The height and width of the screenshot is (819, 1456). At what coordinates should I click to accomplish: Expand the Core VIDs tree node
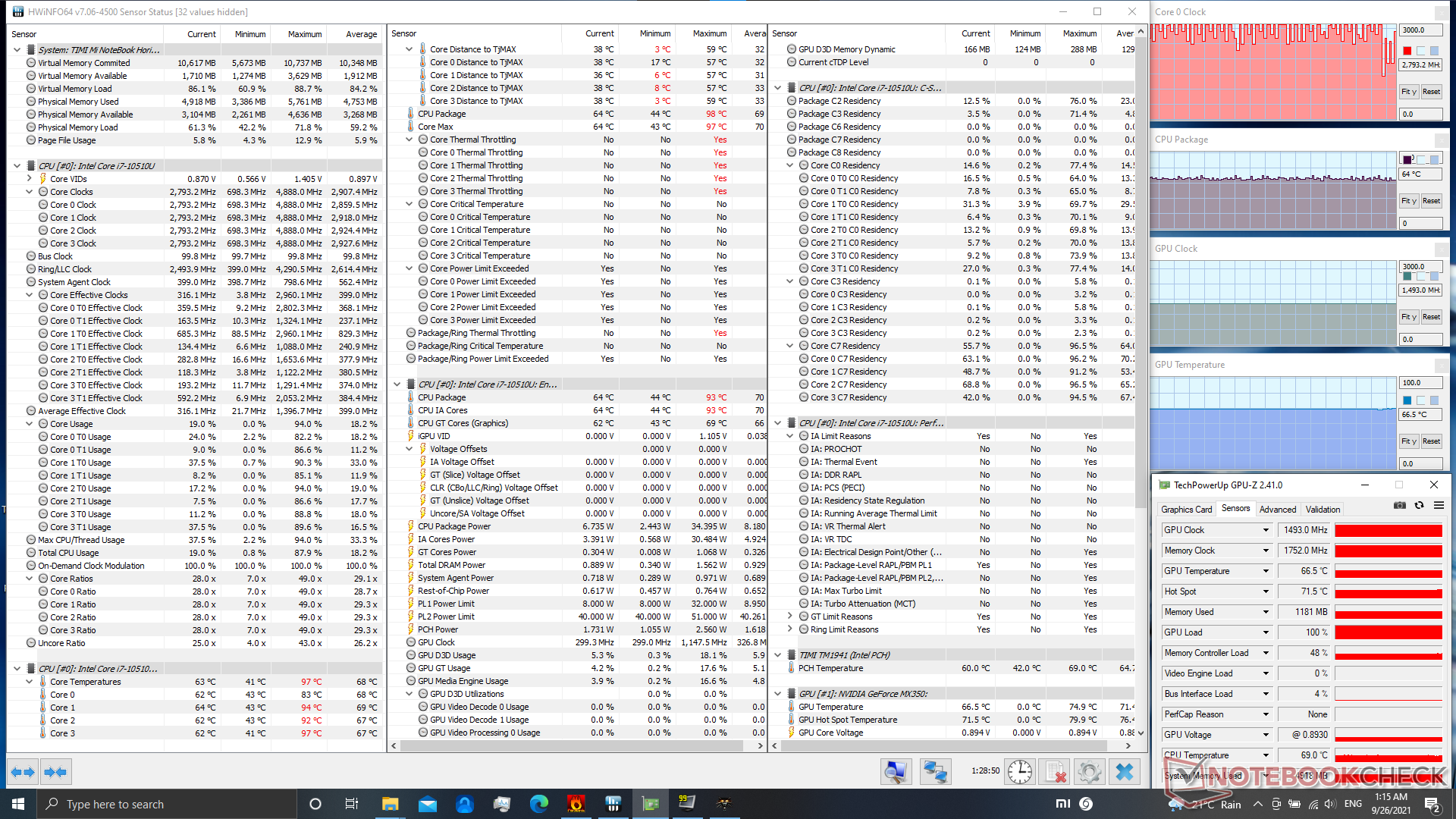point(30,179)
